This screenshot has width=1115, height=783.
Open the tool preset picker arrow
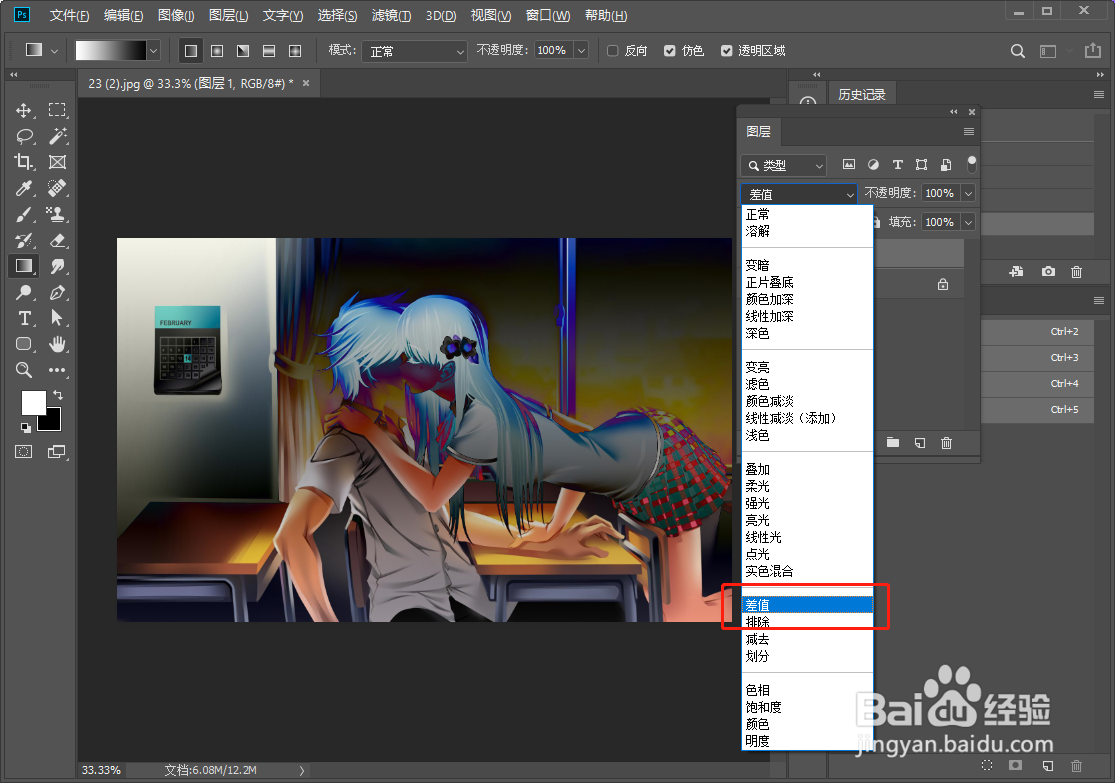tap(54, 50)
